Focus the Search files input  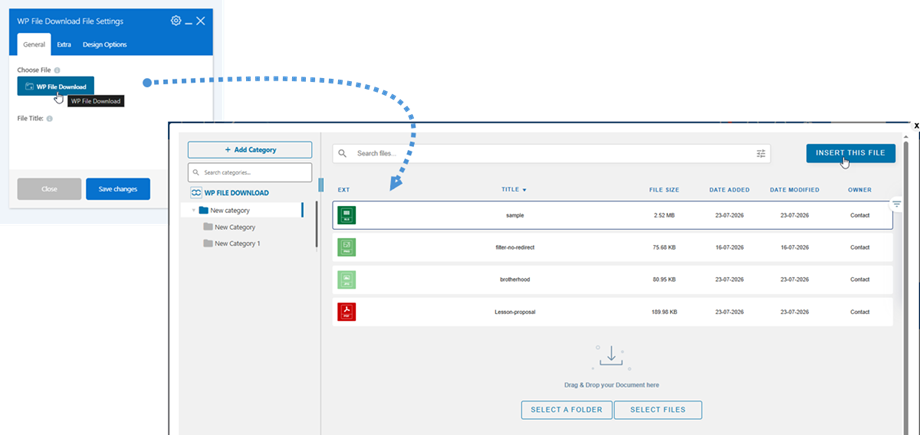coord(552,154)
